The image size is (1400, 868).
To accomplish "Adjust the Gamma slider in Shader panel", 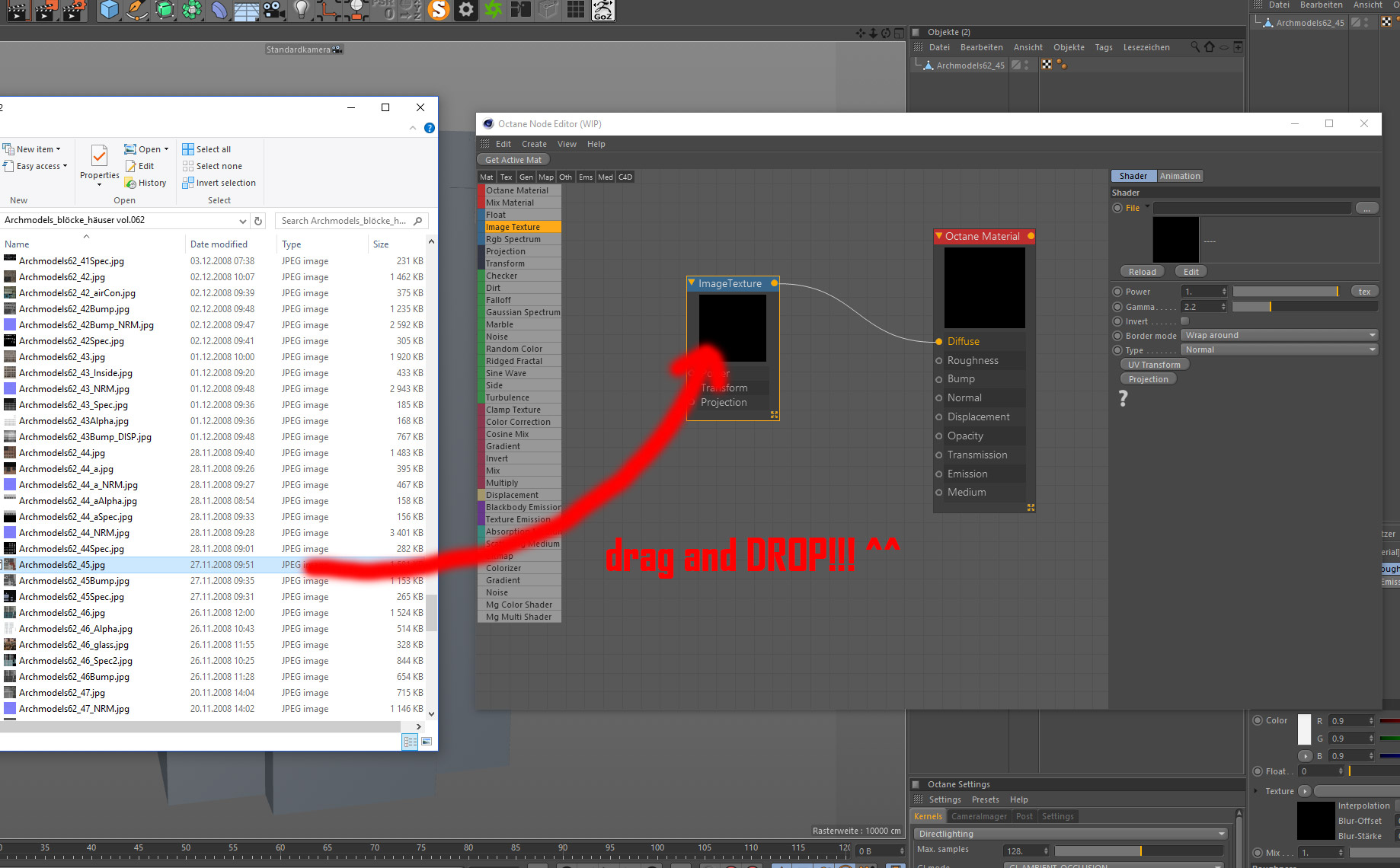I will point(1305,307).
